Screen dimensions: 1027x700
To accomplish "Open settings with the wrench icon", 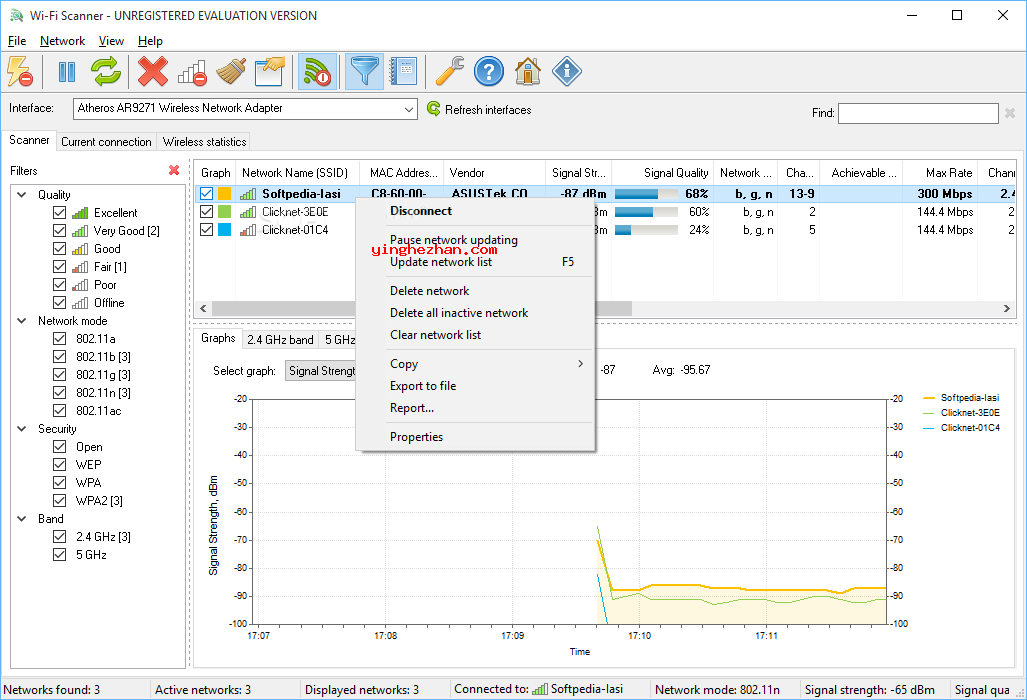I will click(x=449, y=71).
